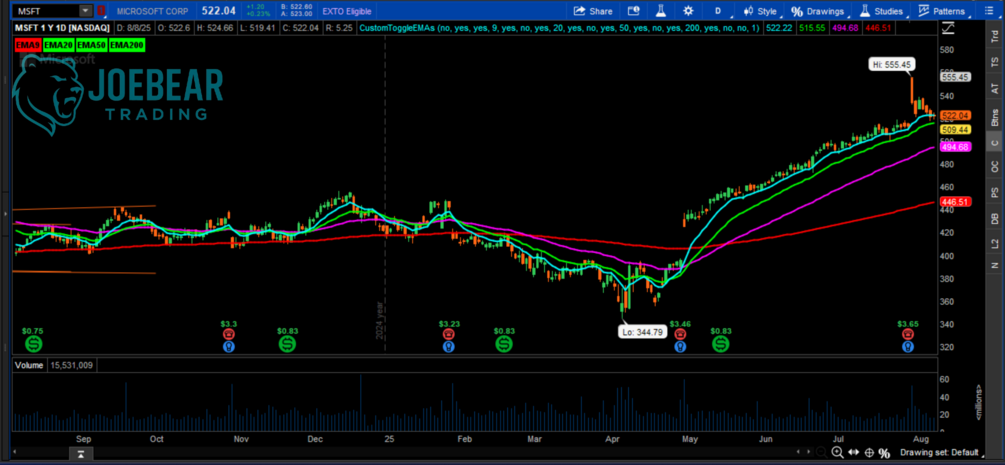
Task: Click the lightbulb icon under $3.3 earnings
Action: click(x=229, y=346)
